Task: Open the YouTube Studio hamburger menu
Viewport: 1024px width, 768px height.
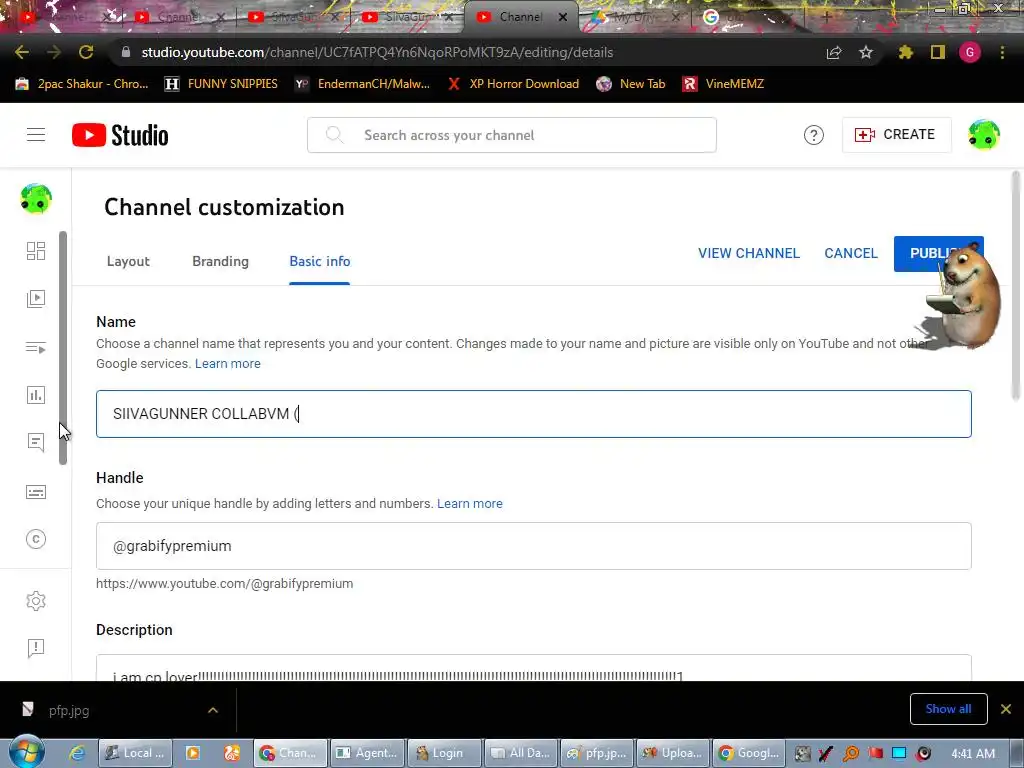Action: [x=36, y=135]
